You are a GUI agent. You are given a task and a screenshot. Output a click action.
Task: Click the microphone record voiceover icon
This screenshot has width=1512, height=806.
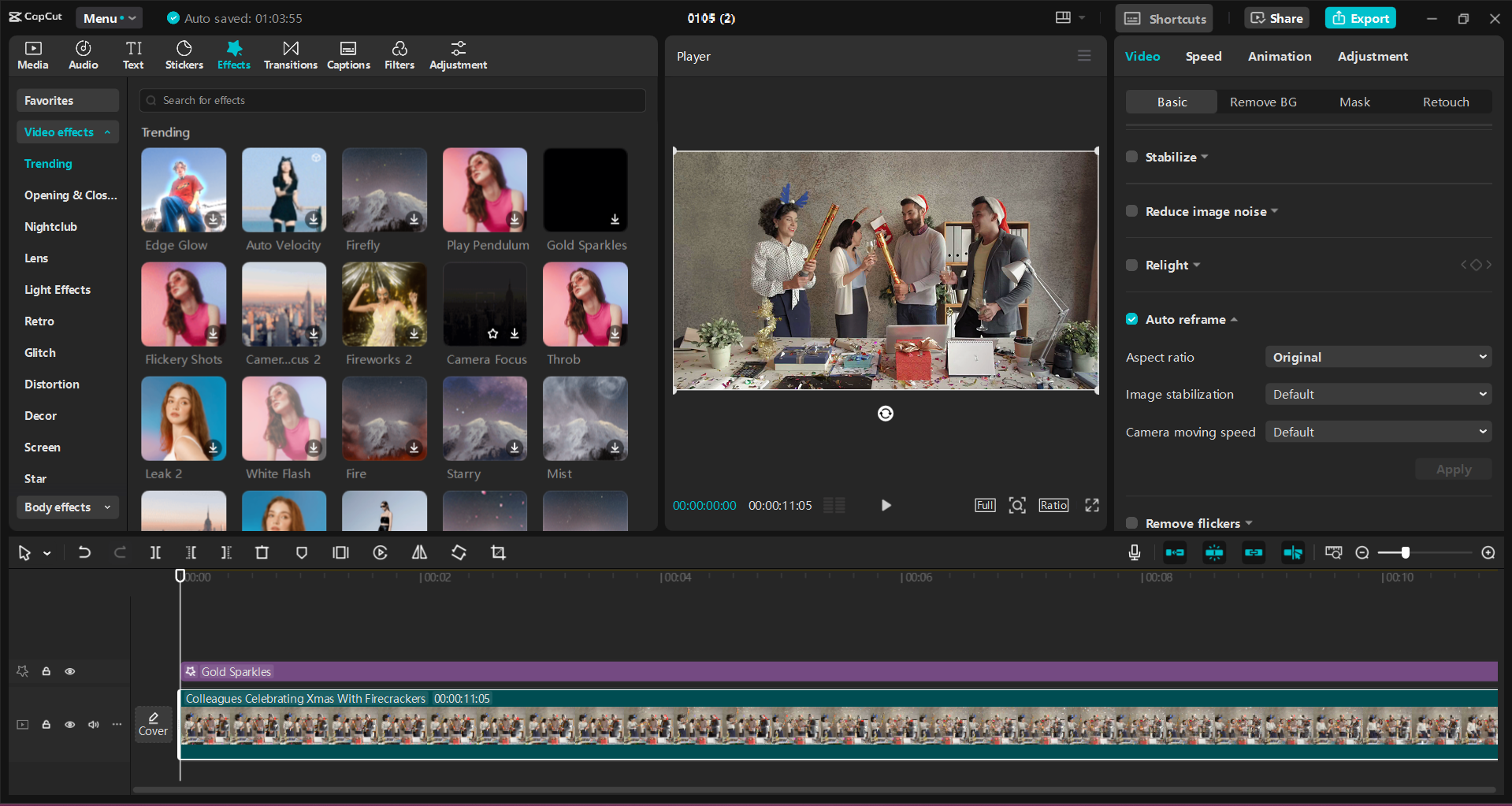coord(1134,552)
